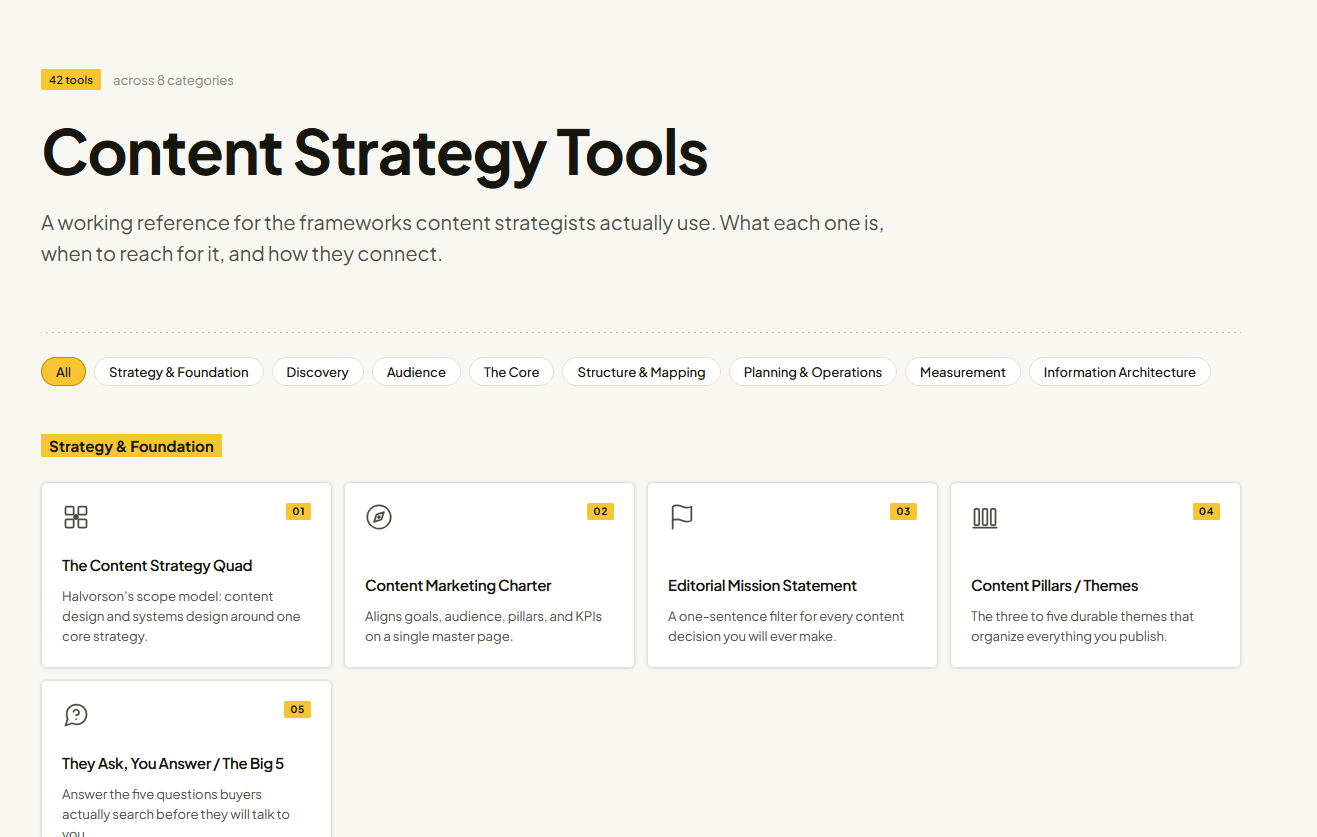Screen dimensions: 1317x837
Task: Filter by Strategy & Foundation chip
Action: [x=179, y=372]
